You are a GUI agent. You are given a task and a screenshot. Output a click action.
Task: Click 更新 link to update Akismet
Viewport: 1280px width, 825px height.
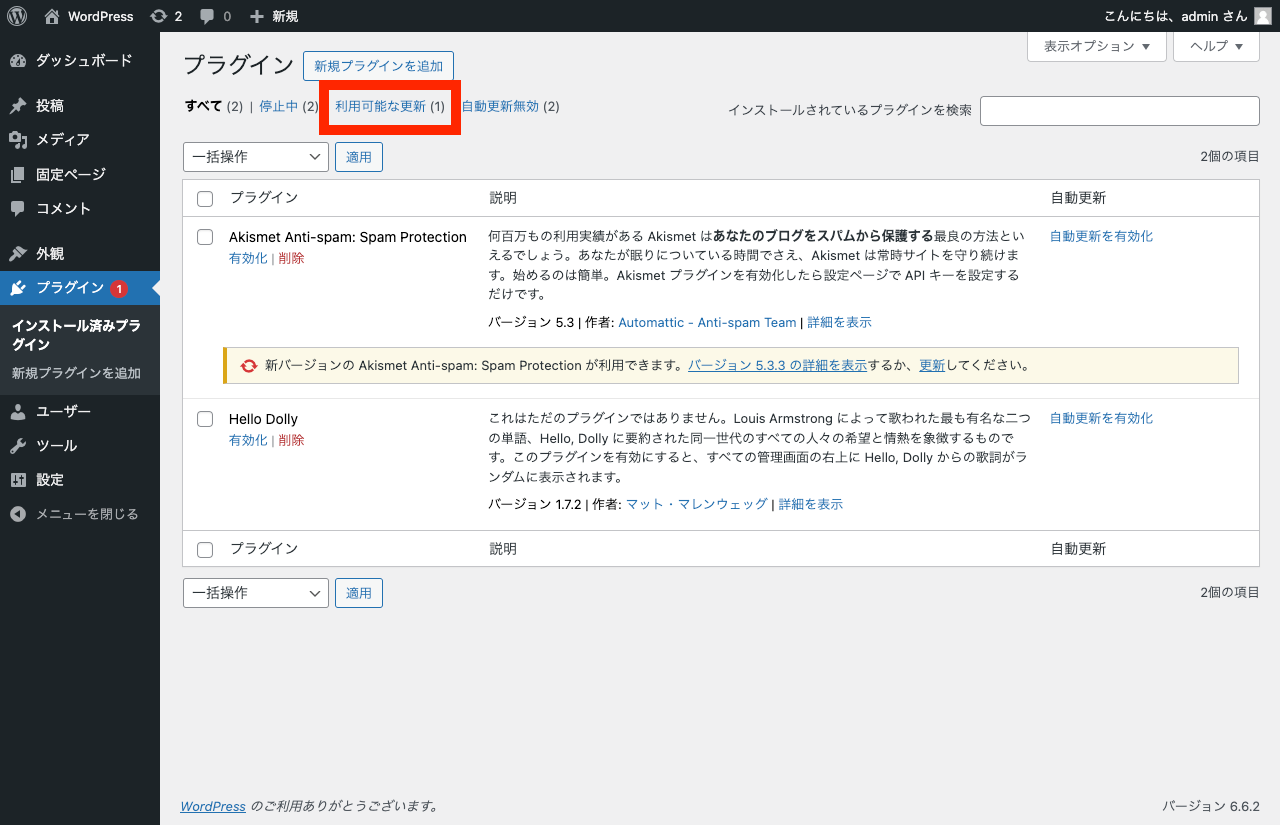pyautogui.click(x=932, y=366)
